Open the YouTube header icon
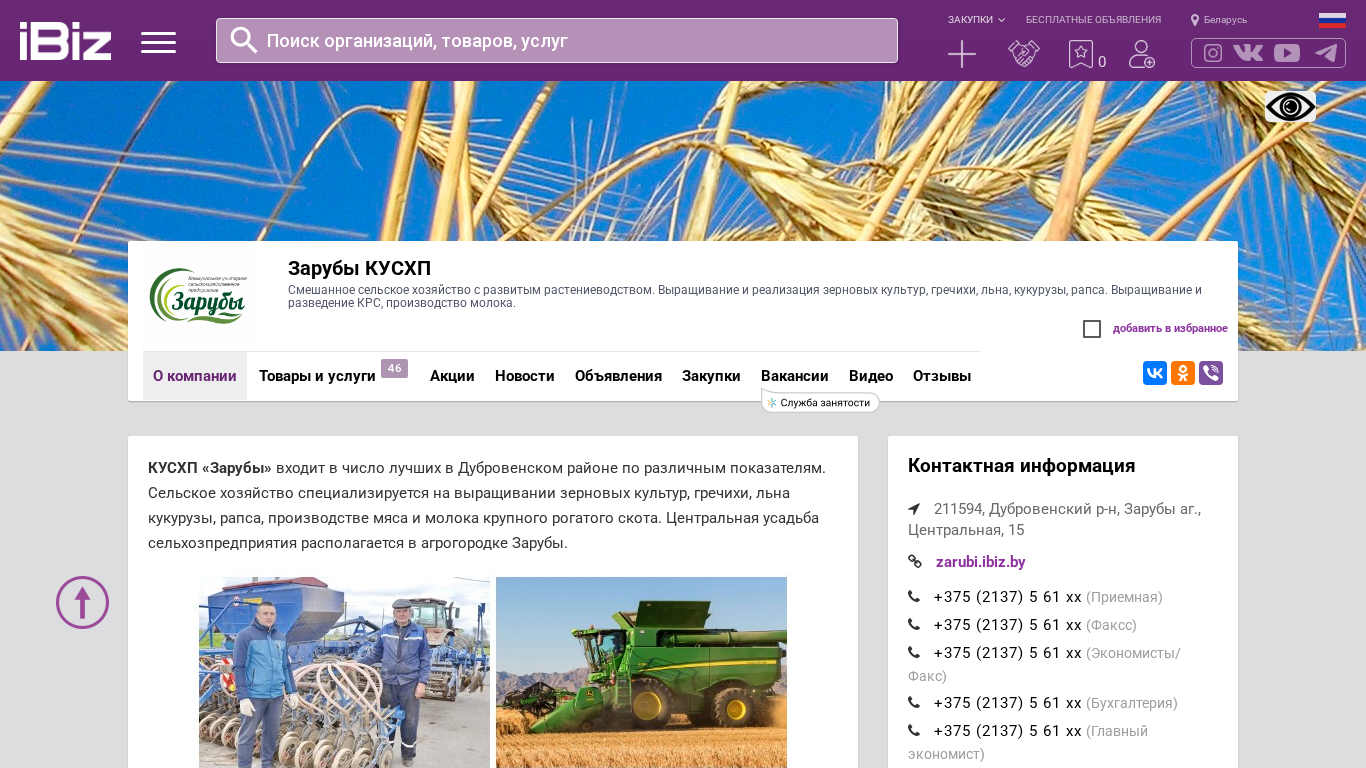1366x768 pixels. coord(1287,53)
